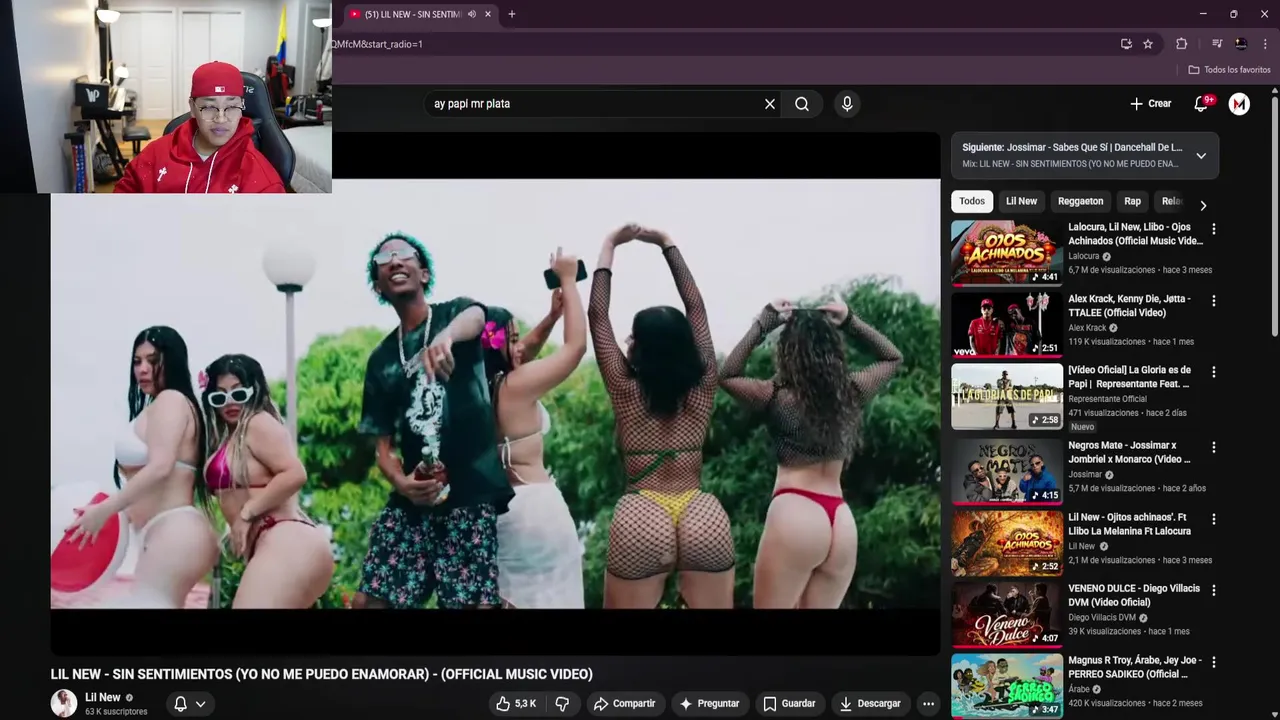
Task: Select the Lil New filter chip
Action: coord(1021,201)
